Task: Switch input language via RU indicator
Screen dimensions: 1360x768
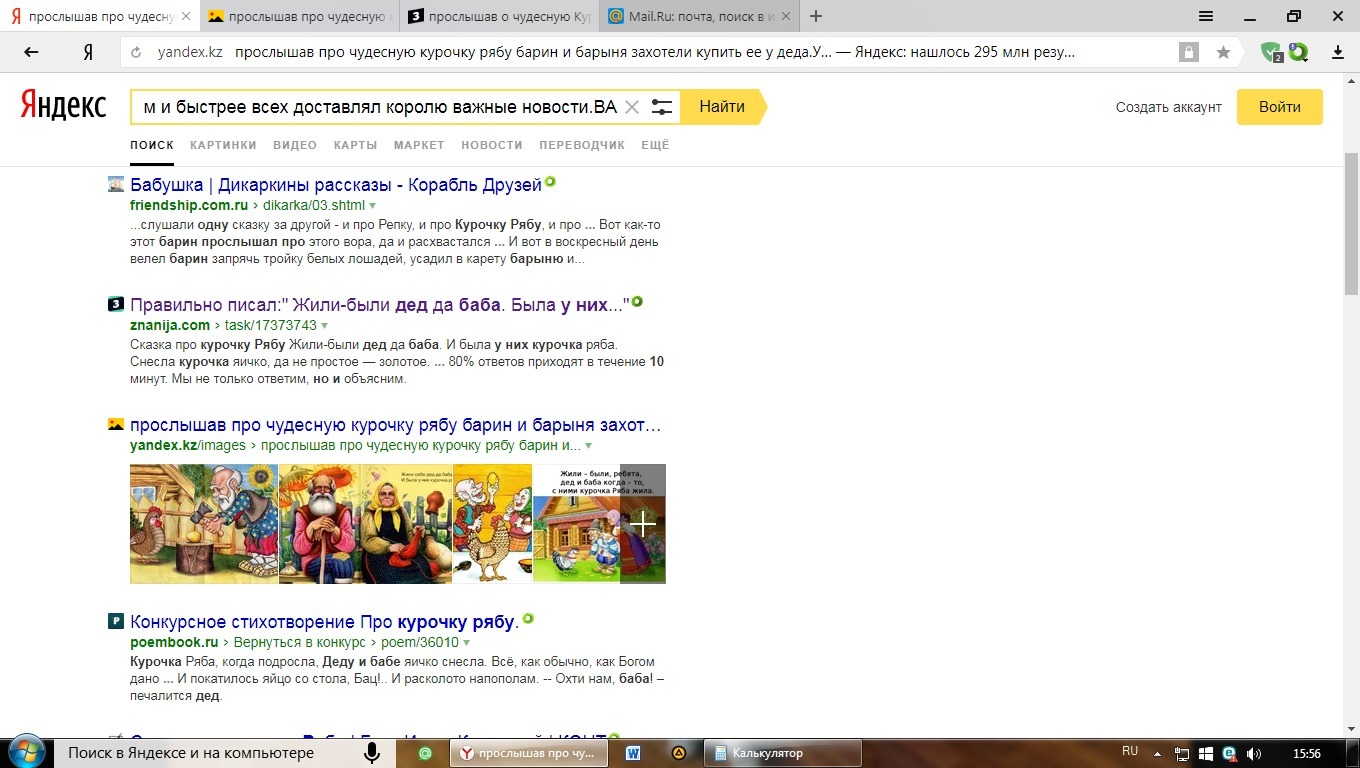Action: pyautogui.click(x=1130, y=752)
